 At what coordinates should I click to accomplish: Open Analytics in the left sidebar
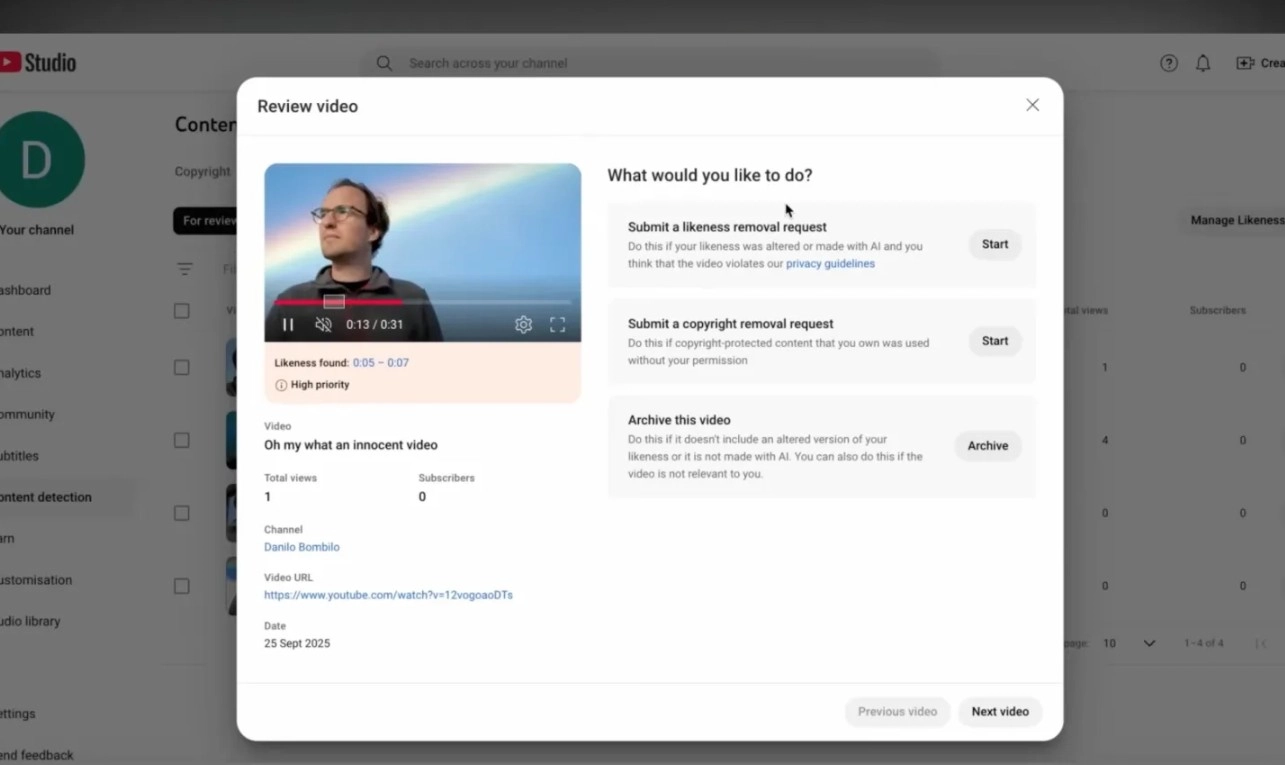[x=20, y=373]
